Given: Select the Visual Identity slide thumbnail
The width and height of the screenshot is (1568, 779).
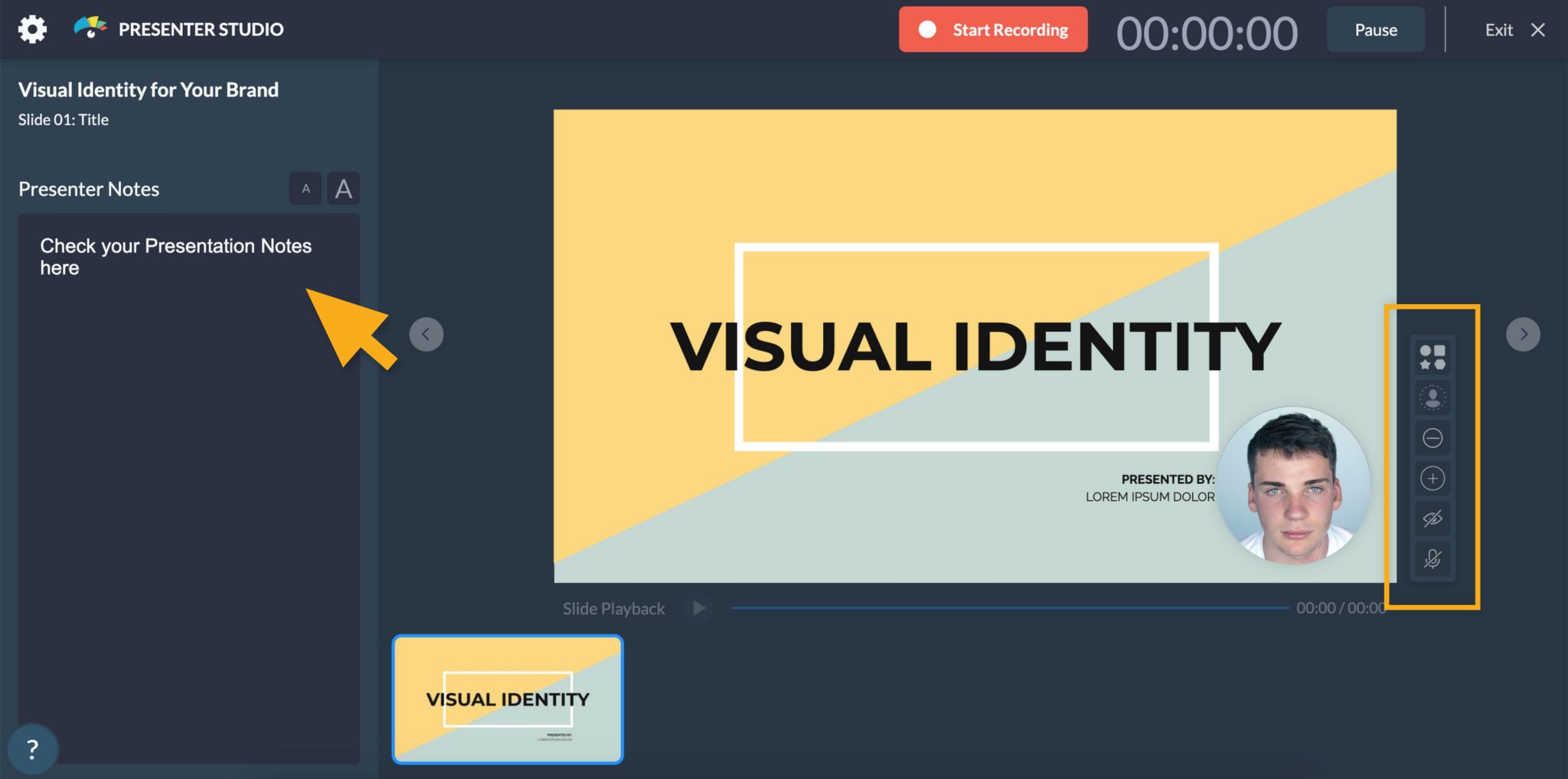Looking at the screenshot, I should [x=508, y=699].
